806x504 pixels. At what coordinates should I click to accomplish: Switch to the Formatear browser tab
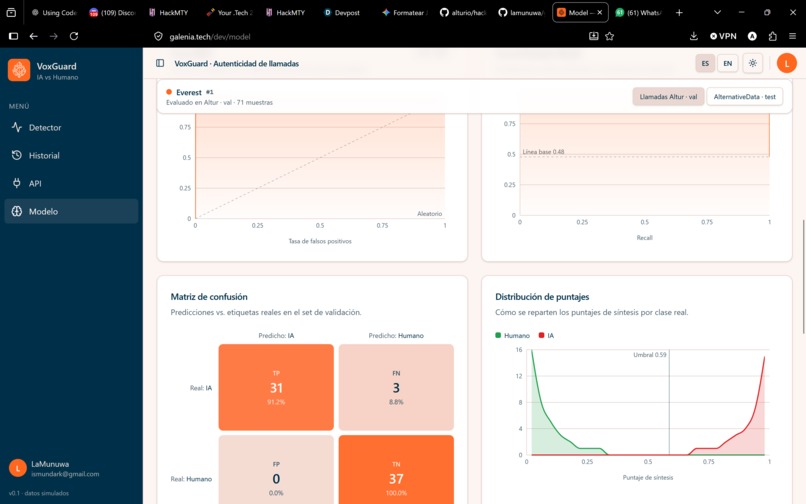pyautogui.click(x=405, y=12)
